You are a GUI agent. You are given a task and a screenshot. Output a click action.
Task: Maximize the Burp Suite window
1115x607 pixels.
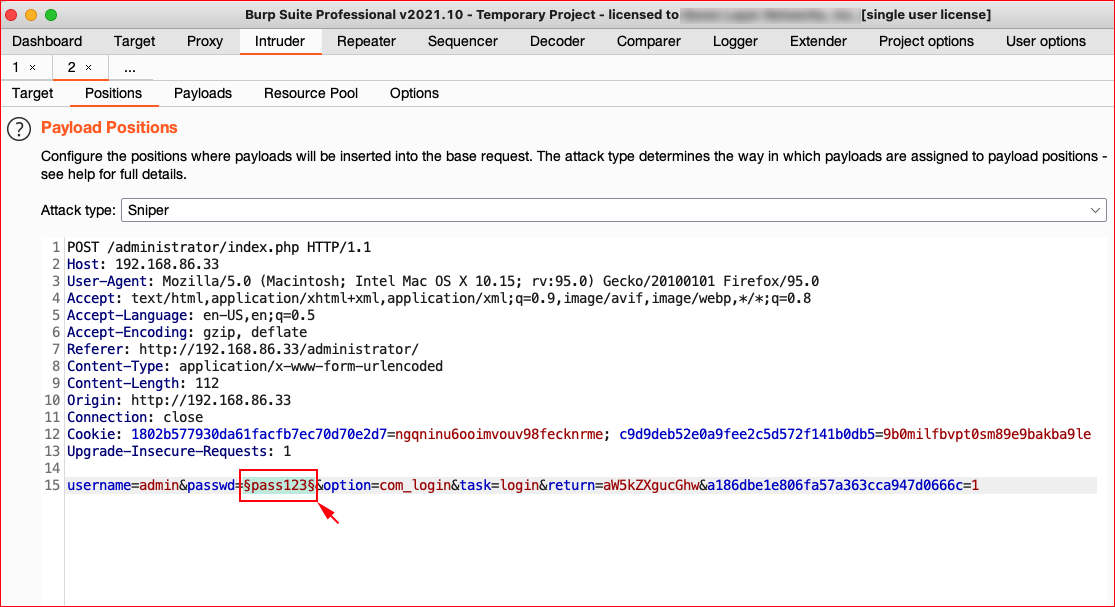[50, 15]
